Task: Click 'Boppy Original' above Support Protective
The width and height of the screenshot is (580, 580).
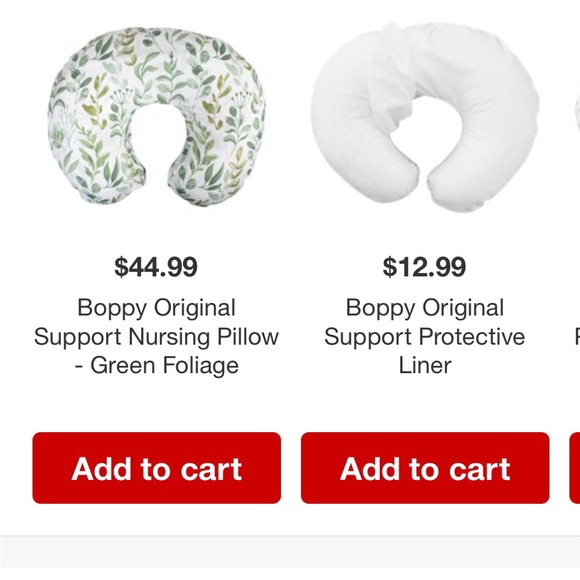Action: pyautogui.click(x=425, y=308)
